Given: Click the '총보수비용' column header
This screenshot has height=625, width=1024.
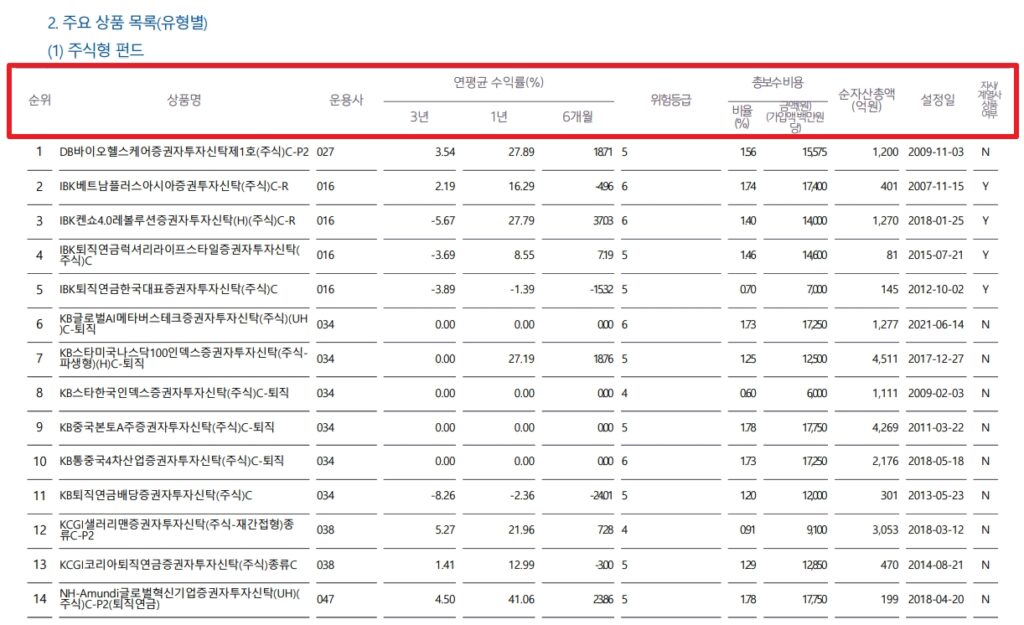Looking at the screenshot, I should point(776,82).
